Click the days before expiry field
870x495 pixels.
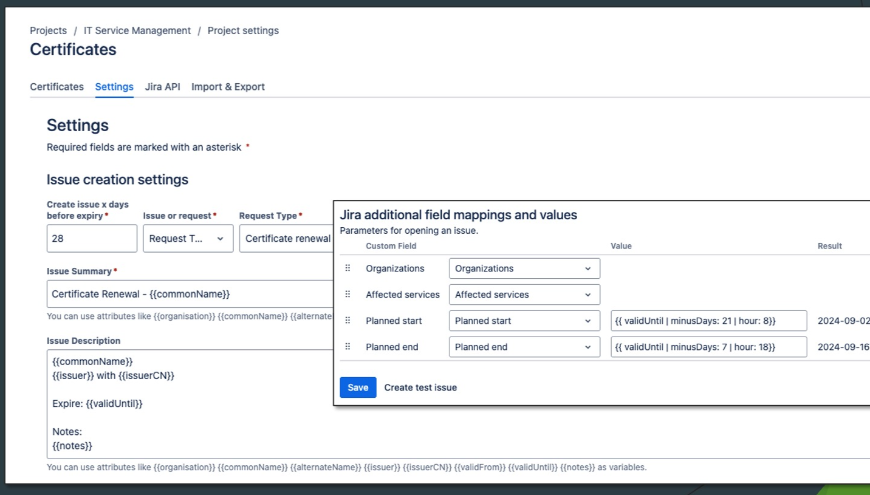coord(92,238)
